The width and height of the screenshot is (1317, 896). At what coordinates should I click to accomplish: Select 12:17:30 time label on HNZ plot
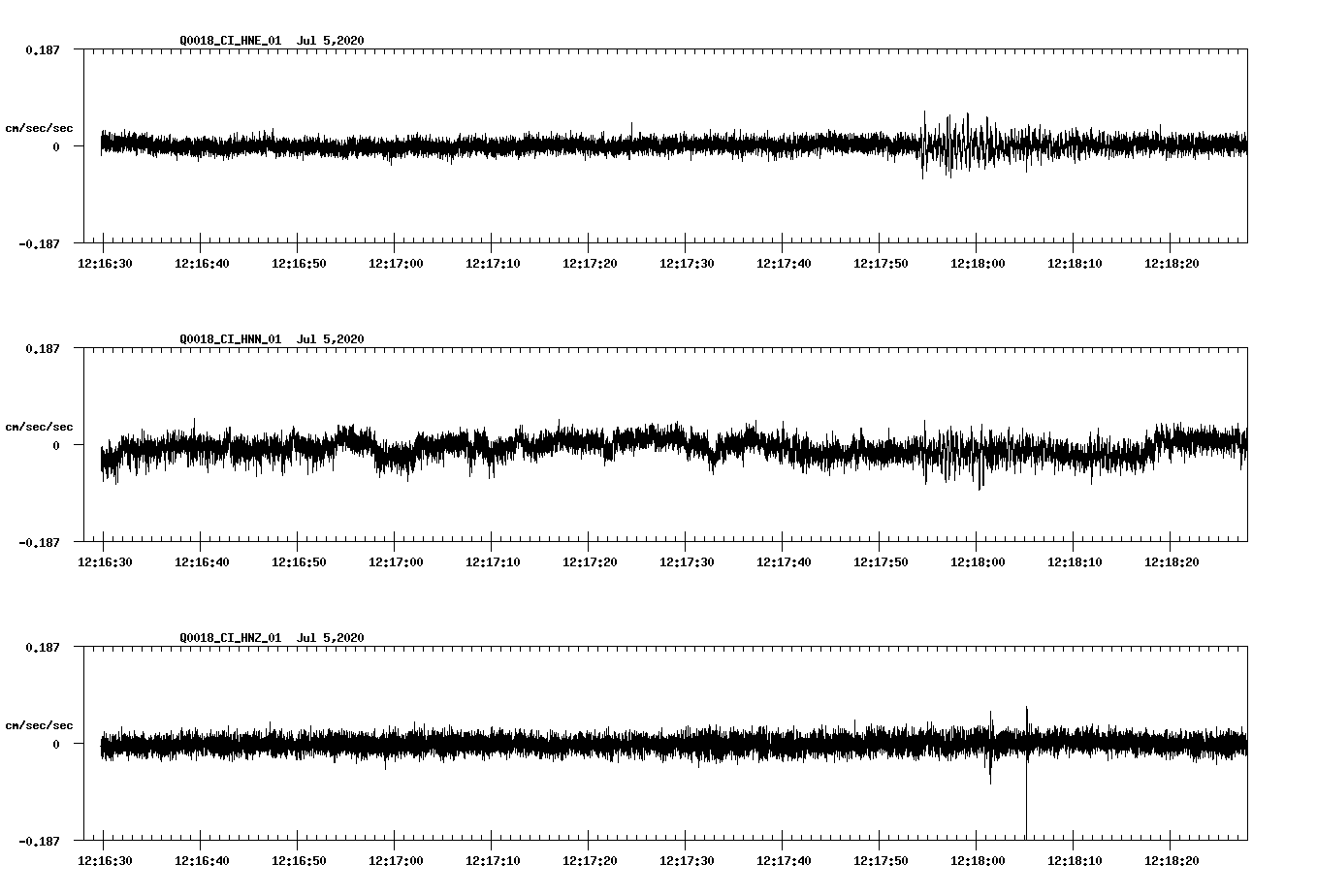click(x=686, y=861)
